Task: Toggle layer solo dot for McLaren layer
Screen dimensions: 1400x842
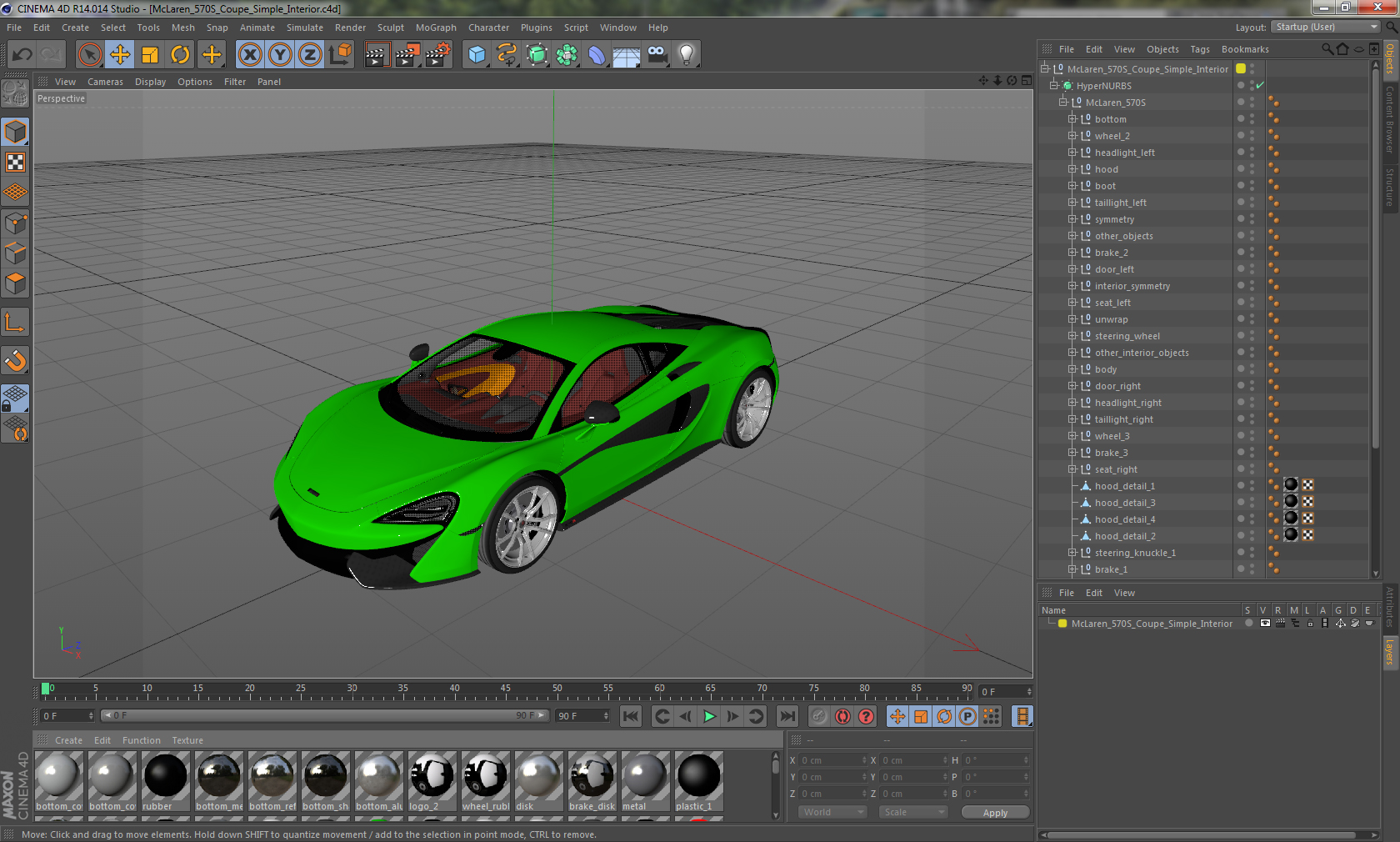Action: tap(1248, 624)
